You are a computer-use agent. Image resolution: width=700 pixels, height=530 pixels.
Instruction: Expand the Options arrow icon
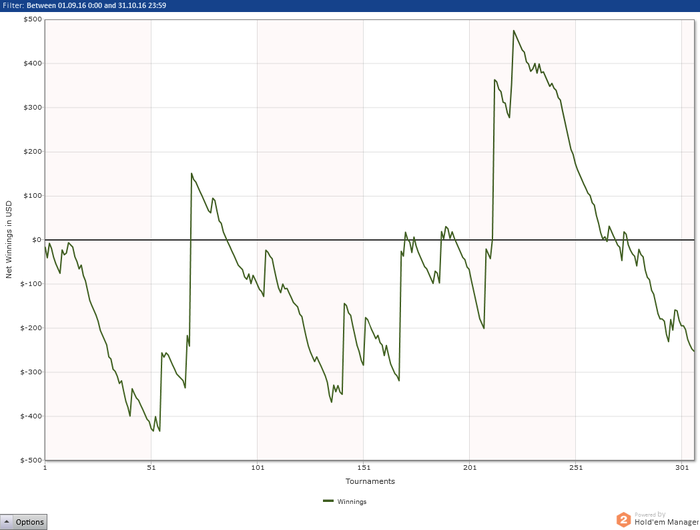click(7, 522)
